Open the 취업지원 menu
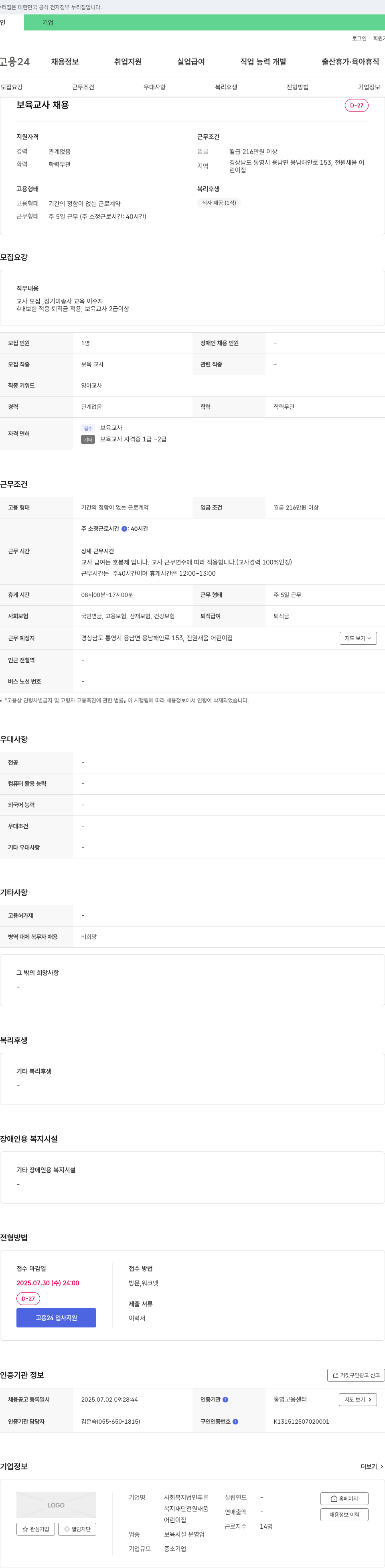Image resolution: width=385 pixels, height=1568 pixels. click(128, 61)
